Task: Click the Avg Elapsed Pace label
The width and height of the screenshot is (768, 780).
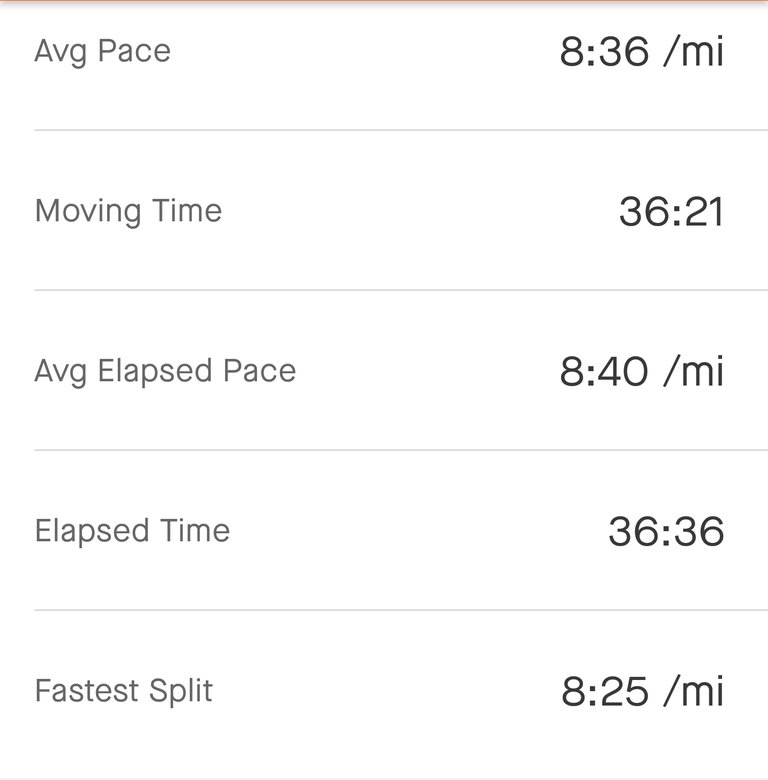Action: tap(165, 371)
